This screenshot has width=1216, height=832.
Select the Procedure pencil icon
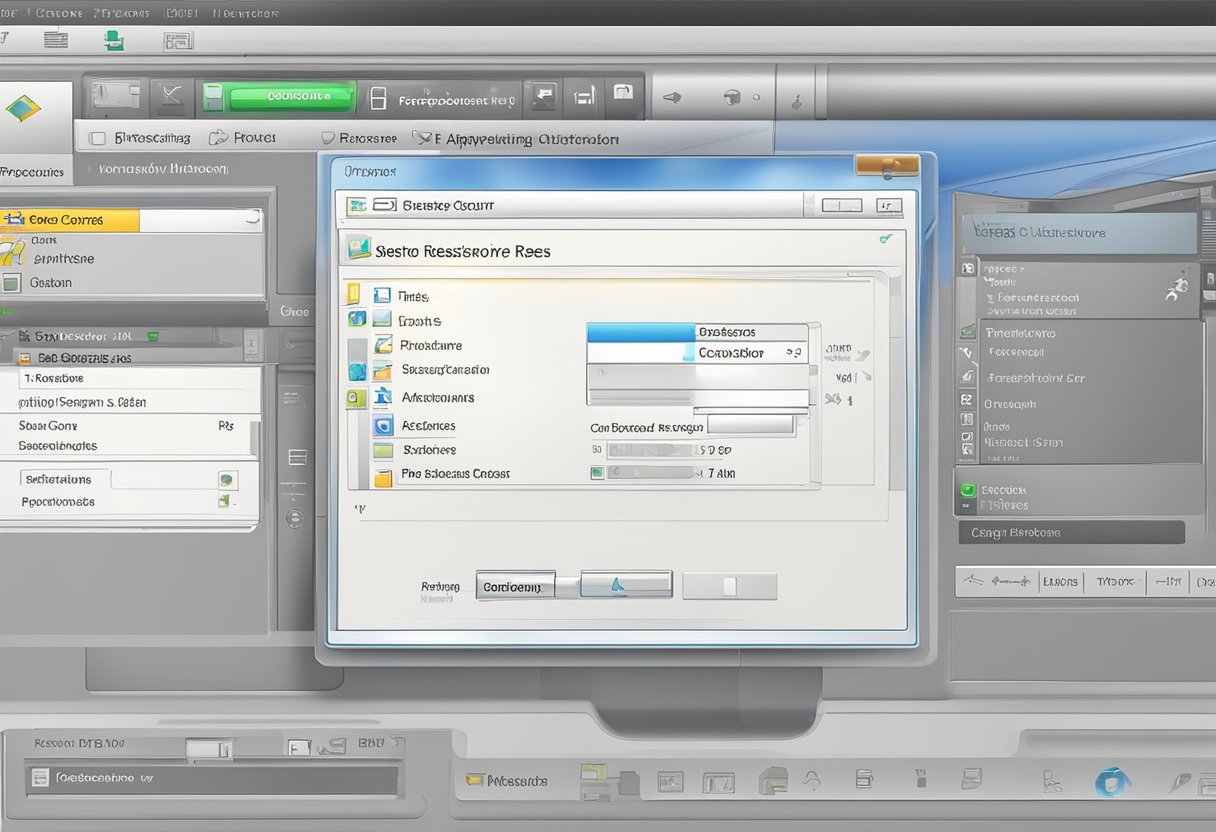[x=382, y=344]
